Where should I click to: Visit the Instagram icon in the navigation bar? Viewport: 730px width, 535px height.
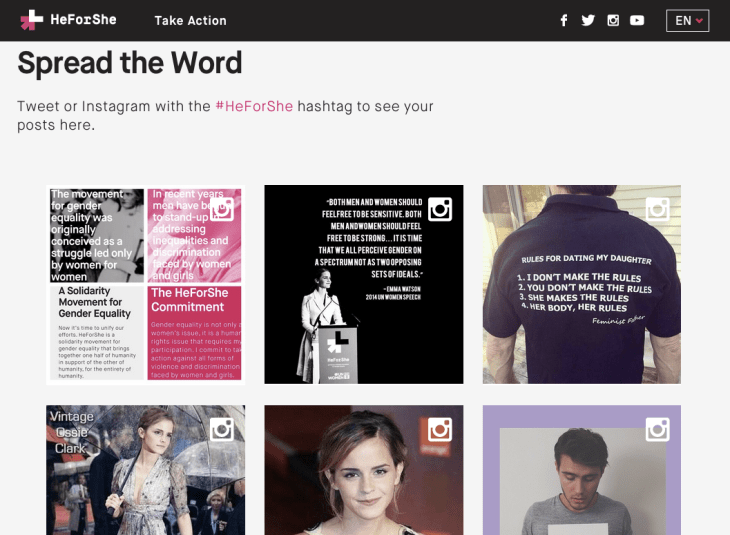click(613, 20)
